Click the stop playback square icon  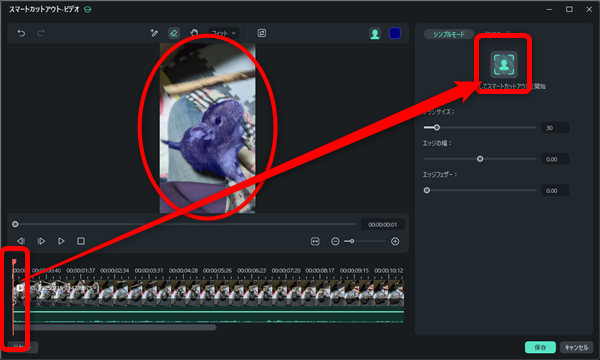(x=81, y=241)
